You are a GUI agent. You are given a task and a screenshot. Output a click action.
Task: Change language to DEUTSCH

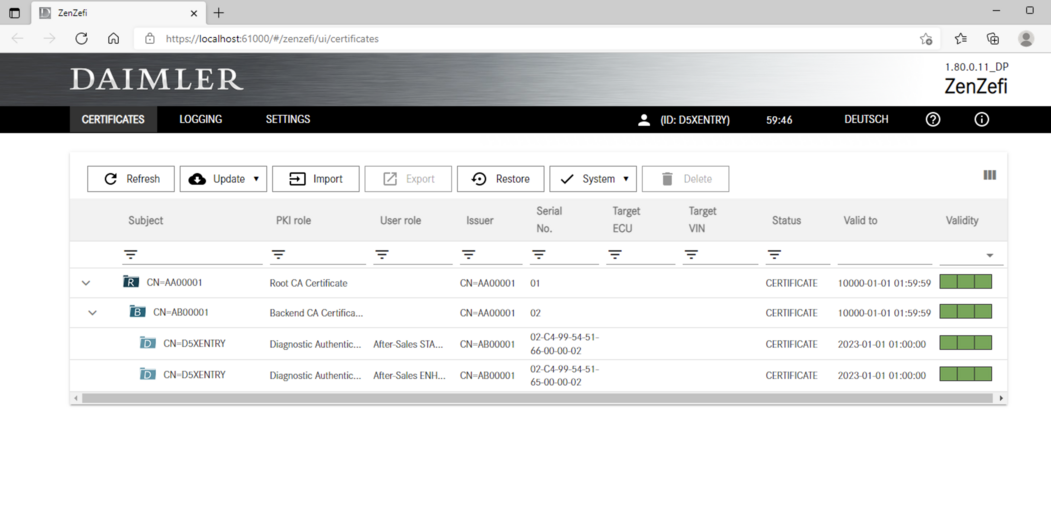pos(866,119)
